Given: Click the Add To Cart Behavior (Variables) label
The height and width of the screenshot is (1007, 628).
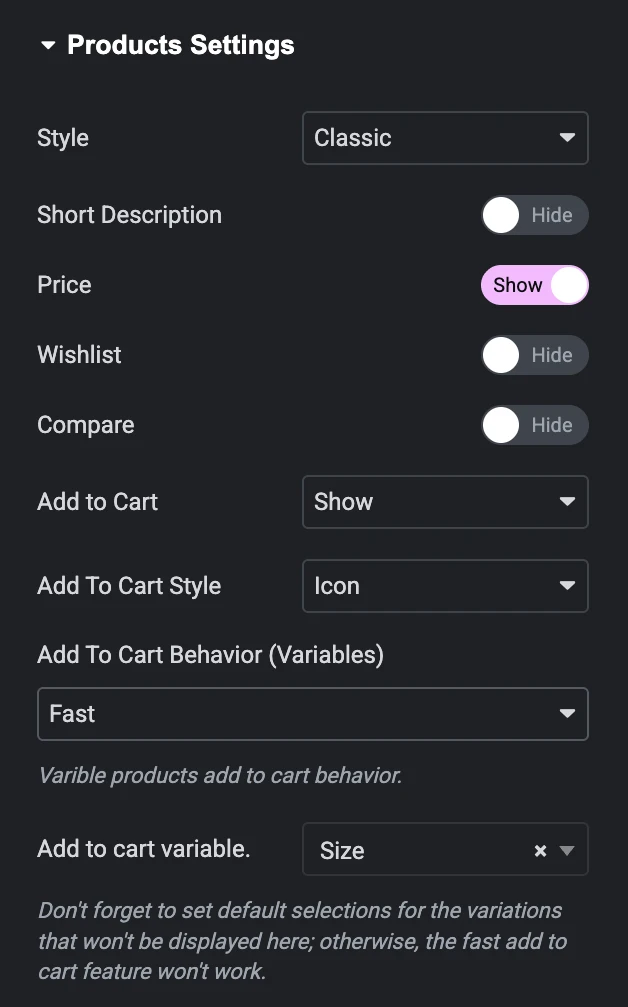Looking at the screenshot, I should (x=210, y=655).
